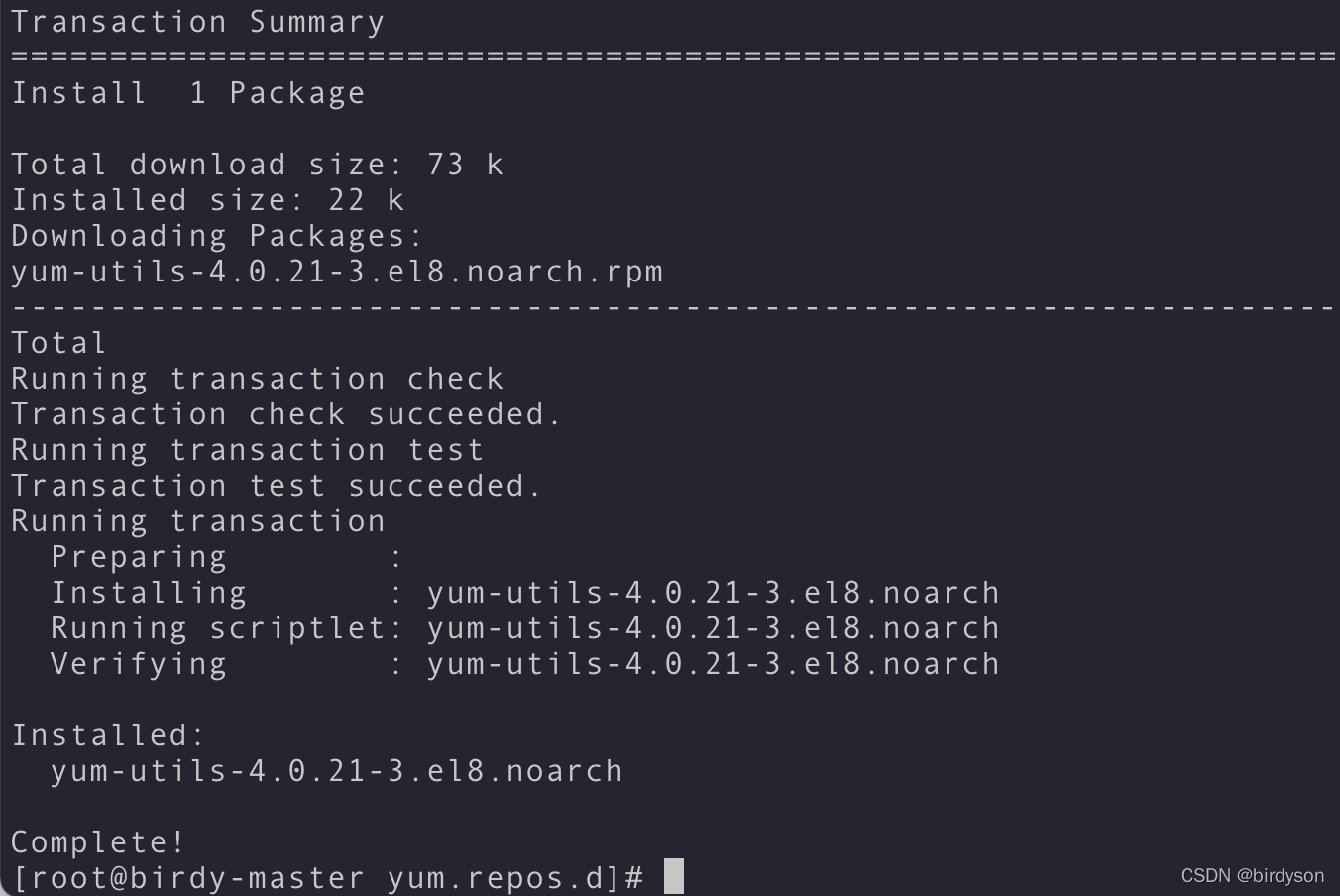The width and height of the screenshot is (1340, 896).
Task: Click the Running transaction check line
Action: 258,379
